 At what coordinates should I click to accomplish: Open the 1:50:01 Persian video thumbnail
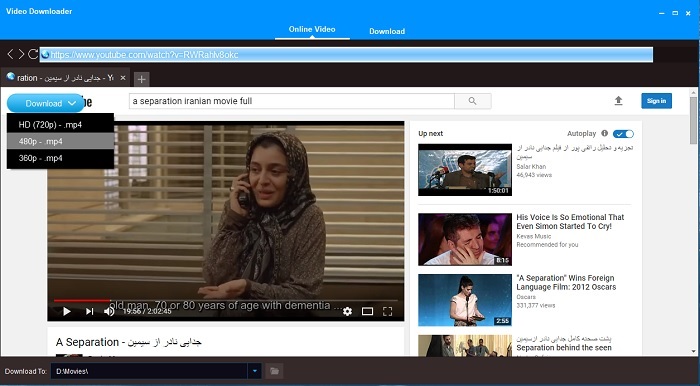pos(465,170)
